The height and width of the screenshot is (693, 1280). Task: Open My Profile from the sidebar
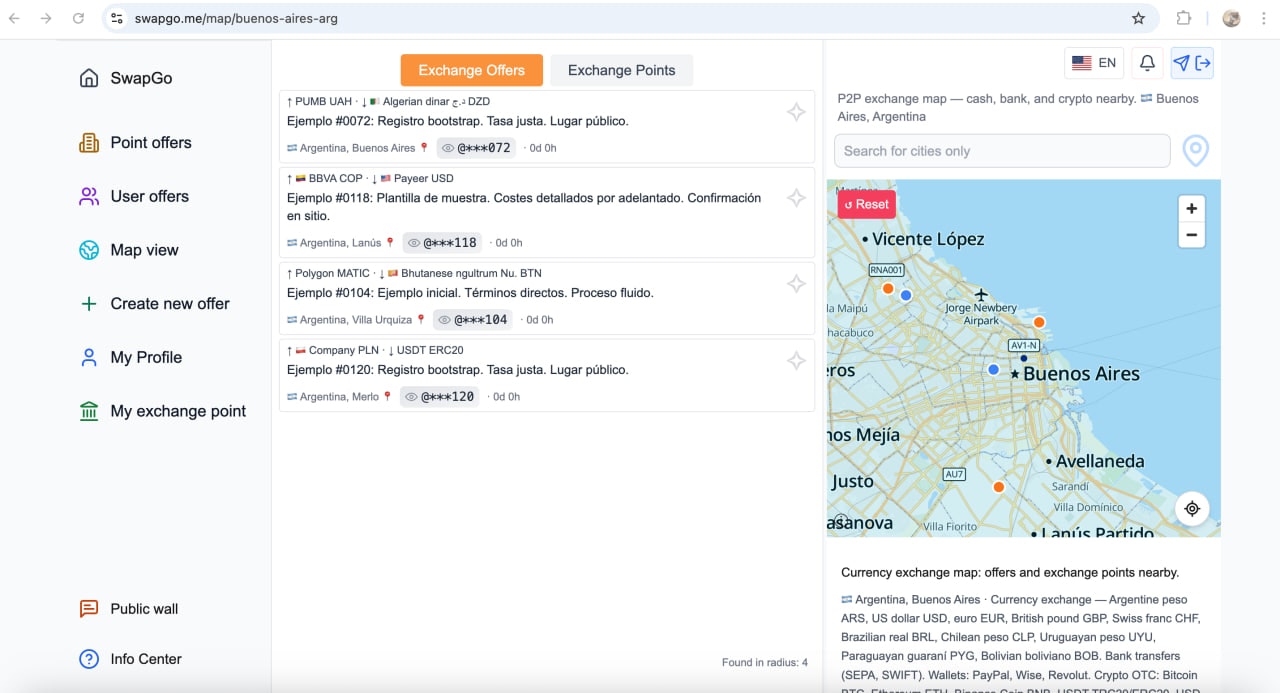[146, 357]
